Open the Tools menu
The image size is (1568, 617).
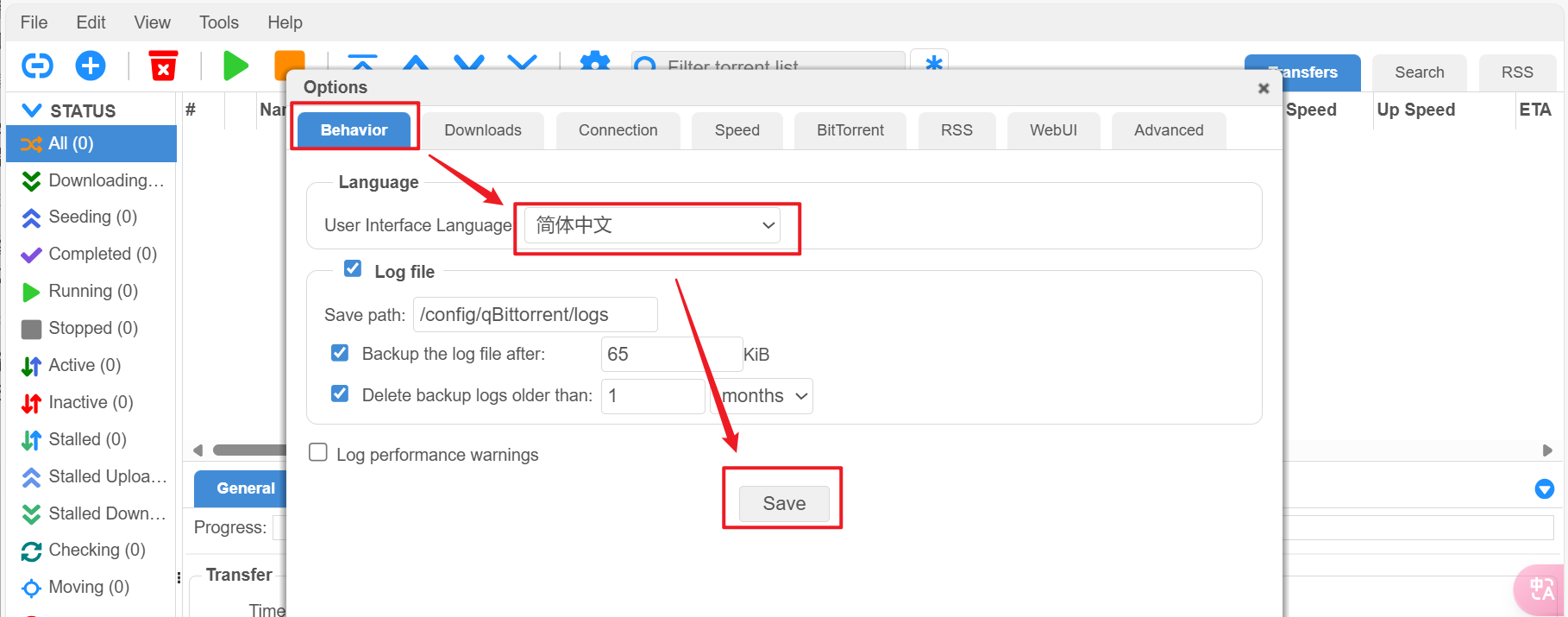219,22
